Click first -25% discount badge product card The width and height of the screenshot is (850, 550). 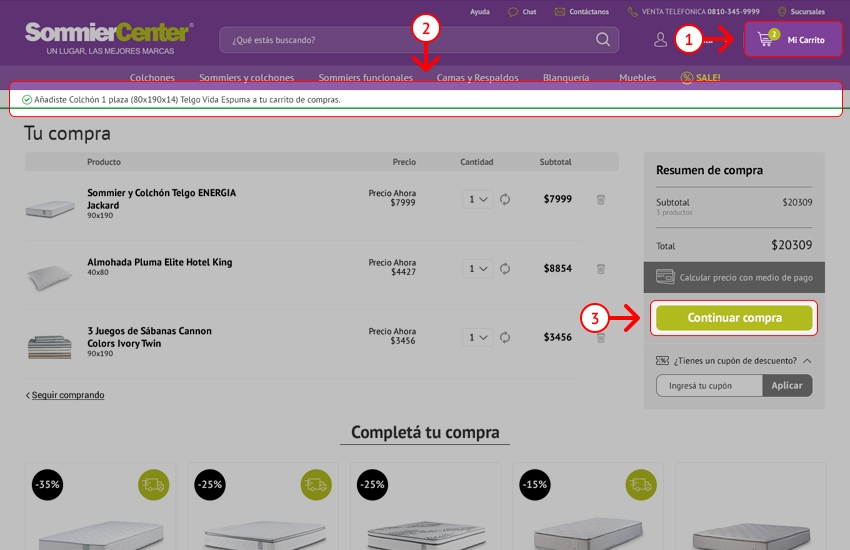210,484
